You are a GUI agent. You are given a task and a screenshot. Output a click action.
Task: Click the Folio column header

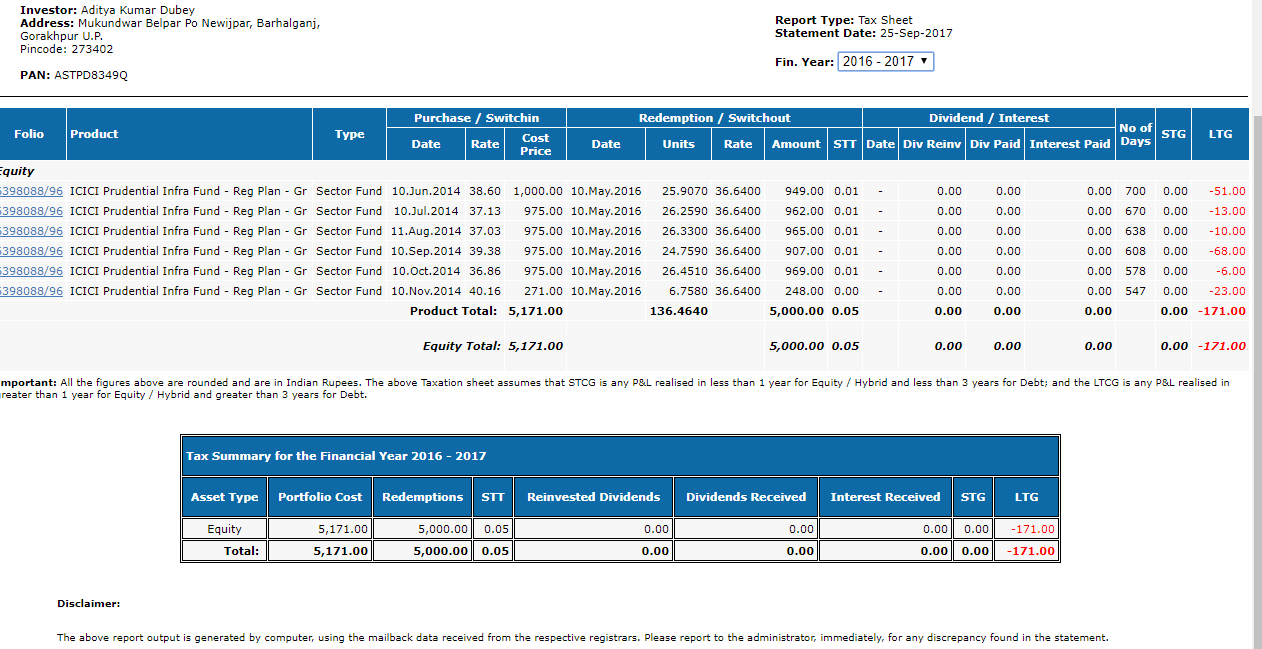coord(30,134)
